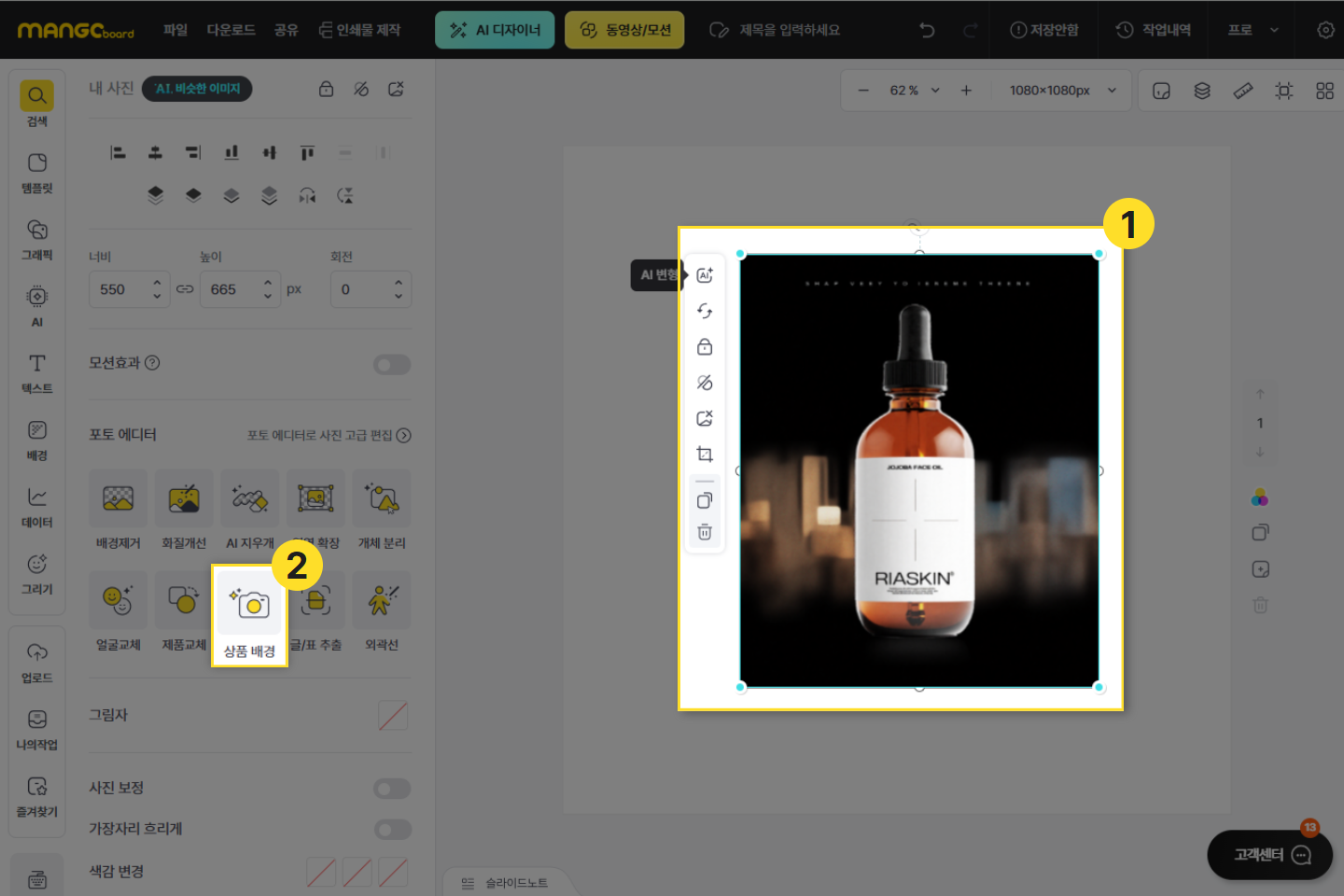The image size is (1344, 896).
Task: Open the 다운로드 download menu
Action: coord(231,30)
